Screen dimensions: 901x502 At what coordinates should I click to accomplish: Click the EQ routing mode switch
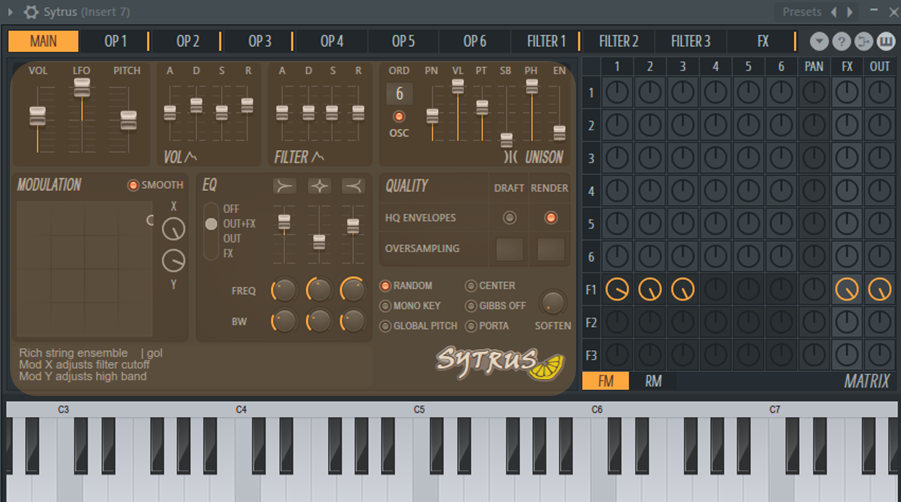coord(211,231)
